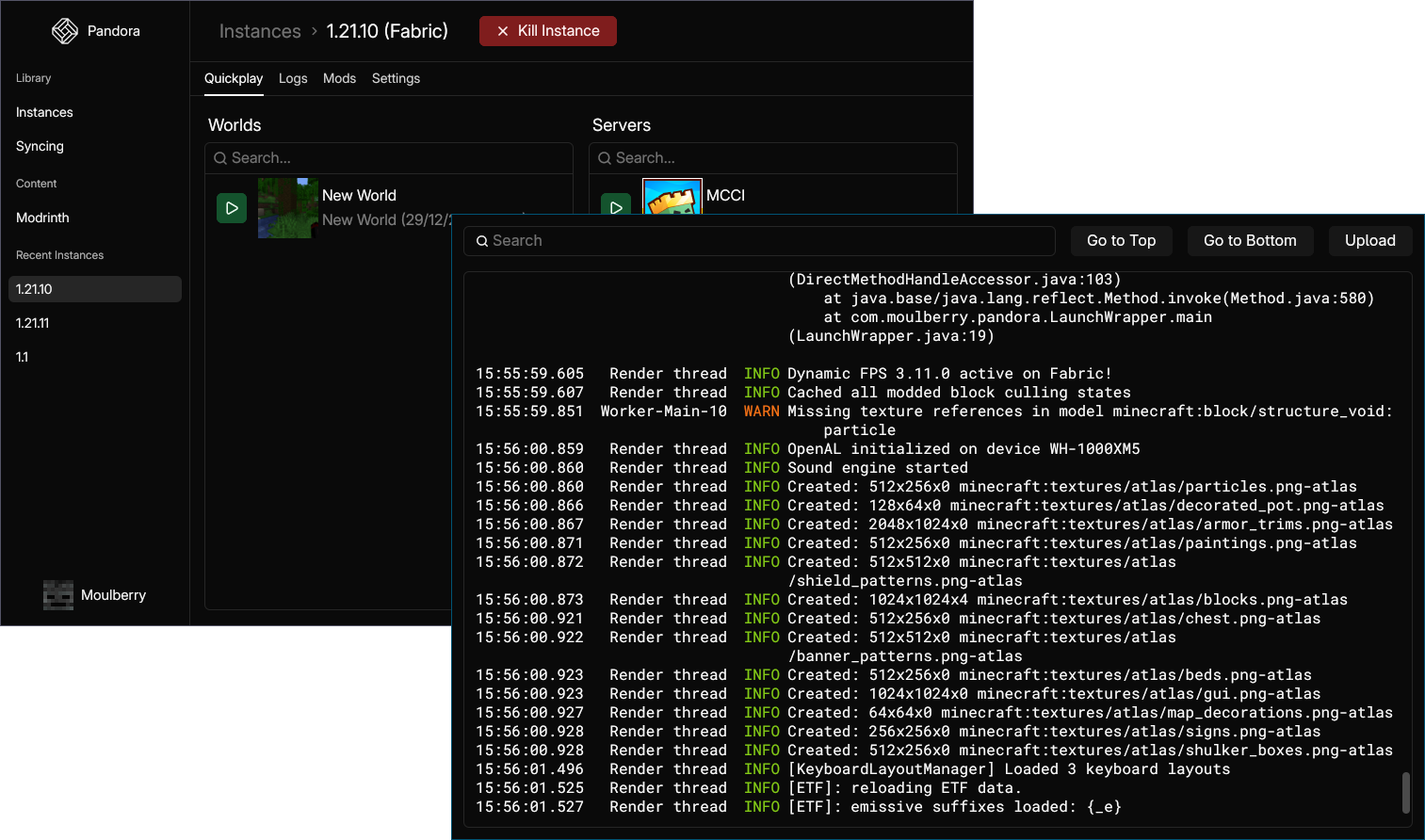
Task: Open Instances in the sidebar
Action: point(44,112)
